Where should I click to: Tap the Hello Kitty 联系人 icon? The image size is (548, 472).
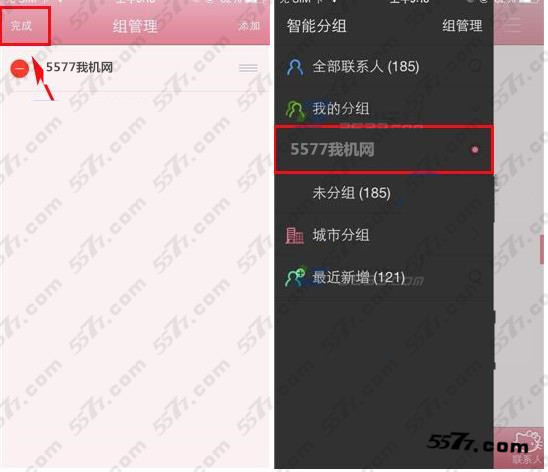527,447
